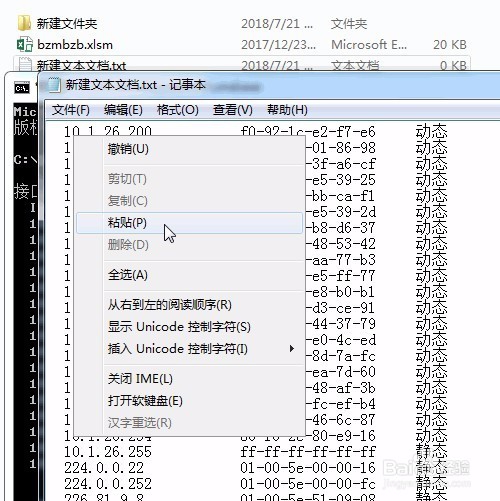The width and height of the screenshot is (500, 501).
Task: Choose 复制(C) in the context menu
Action: (x=189, y=201)
